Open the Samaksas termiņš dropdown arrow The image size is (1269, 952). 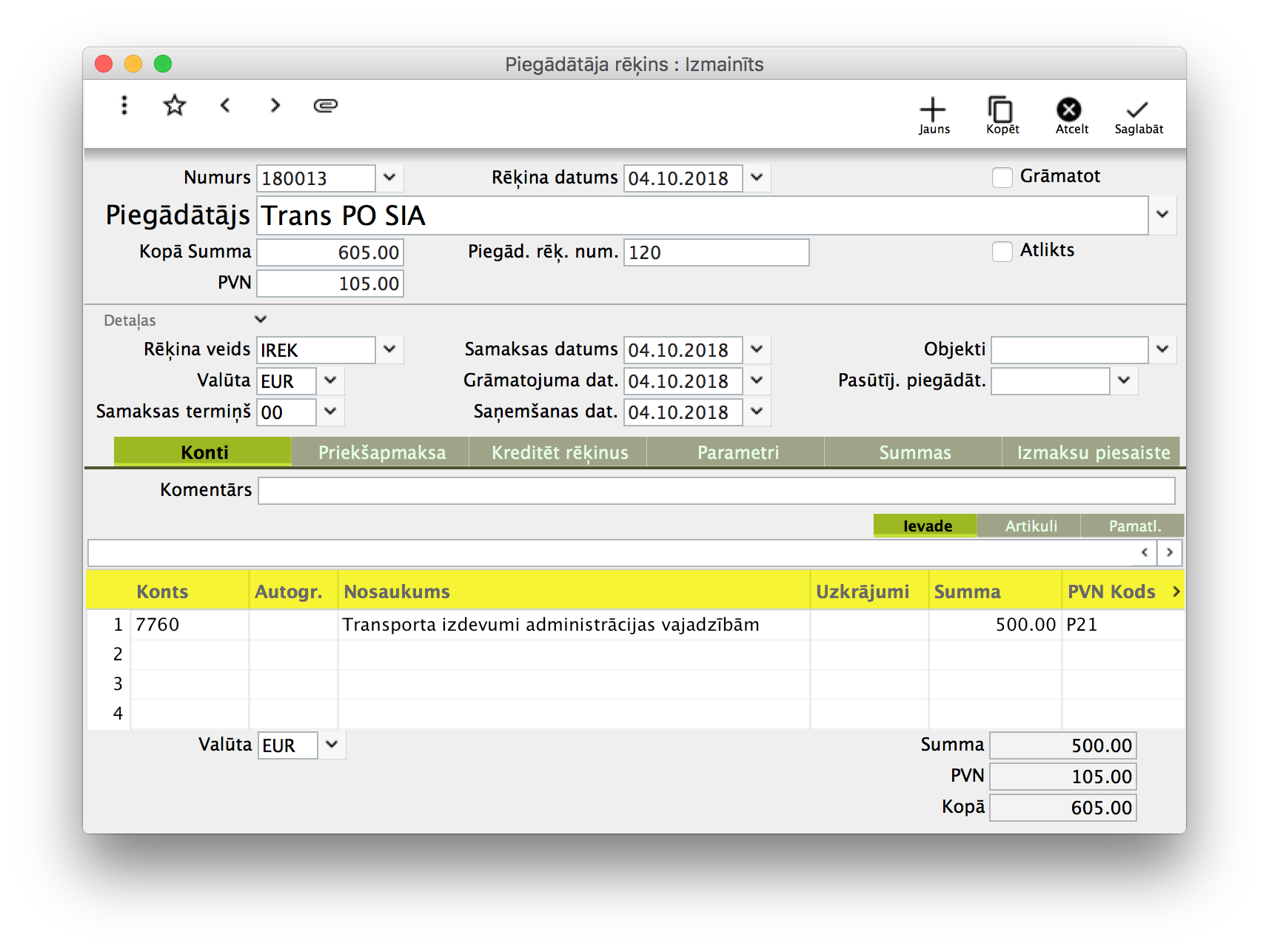pyautogui.click(x=330, y=412)
